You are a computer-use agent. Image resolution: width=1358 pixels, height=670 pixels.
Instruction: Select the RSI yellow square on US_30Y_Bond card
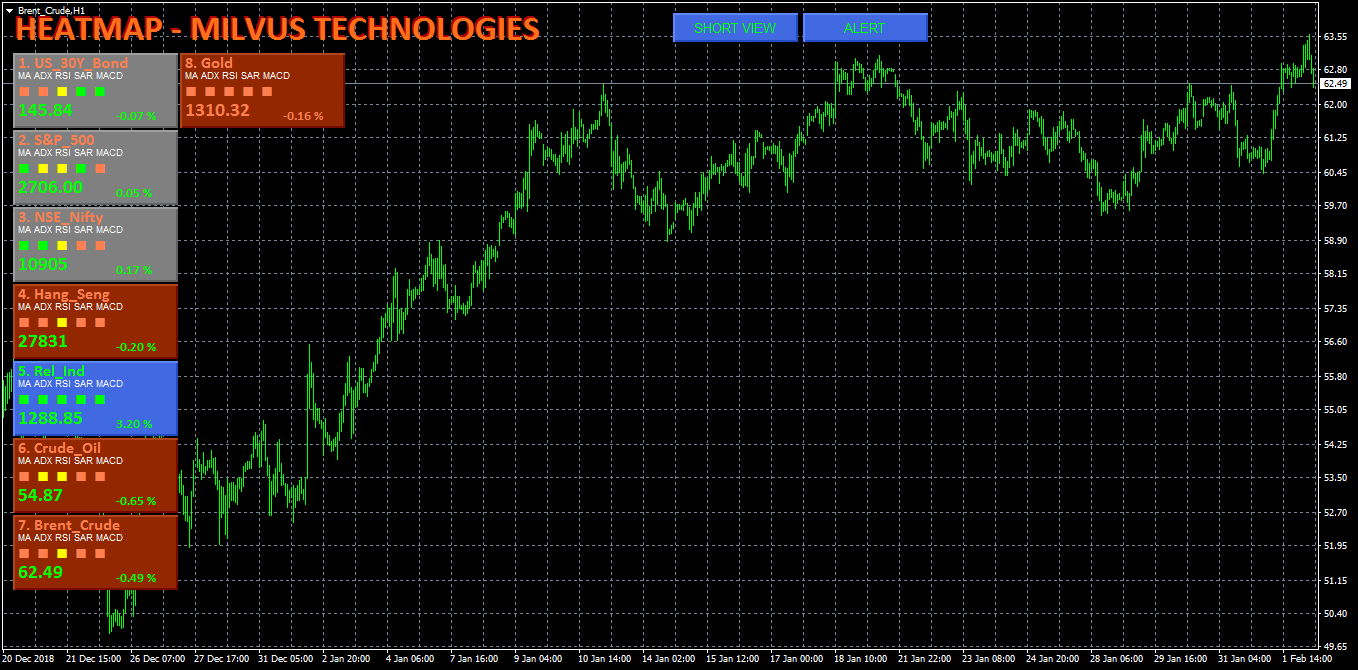(62, 92)
